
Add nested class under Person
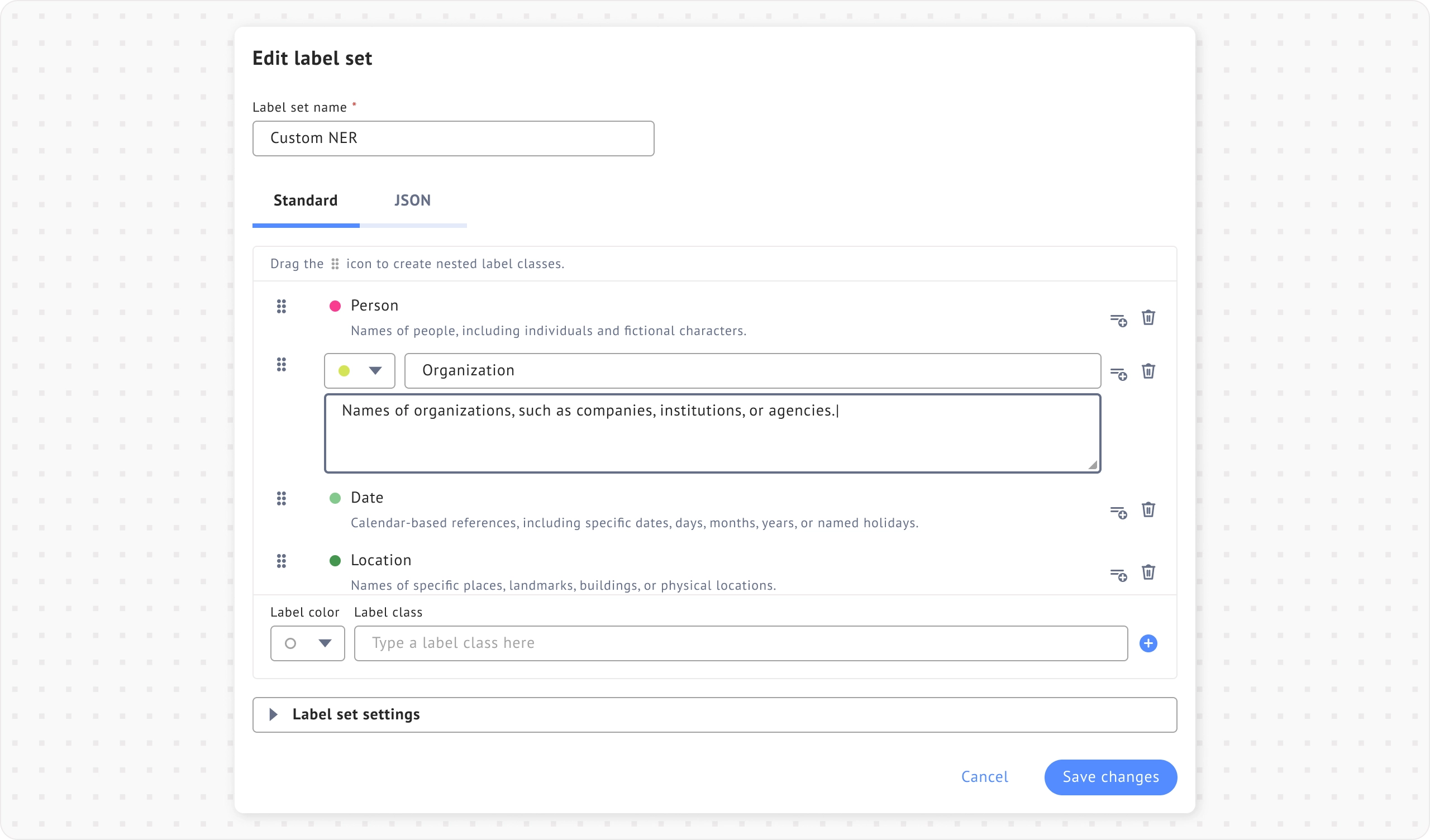1118,320
